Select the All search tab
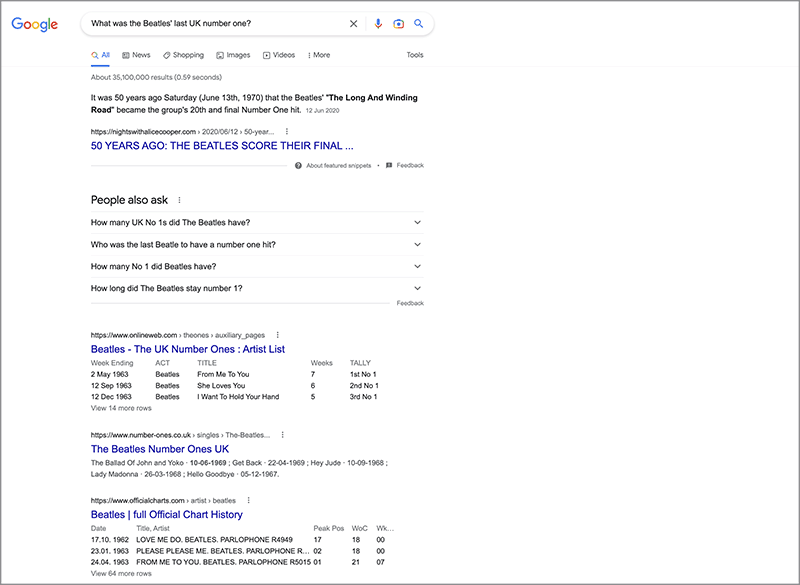 (101, 55)
